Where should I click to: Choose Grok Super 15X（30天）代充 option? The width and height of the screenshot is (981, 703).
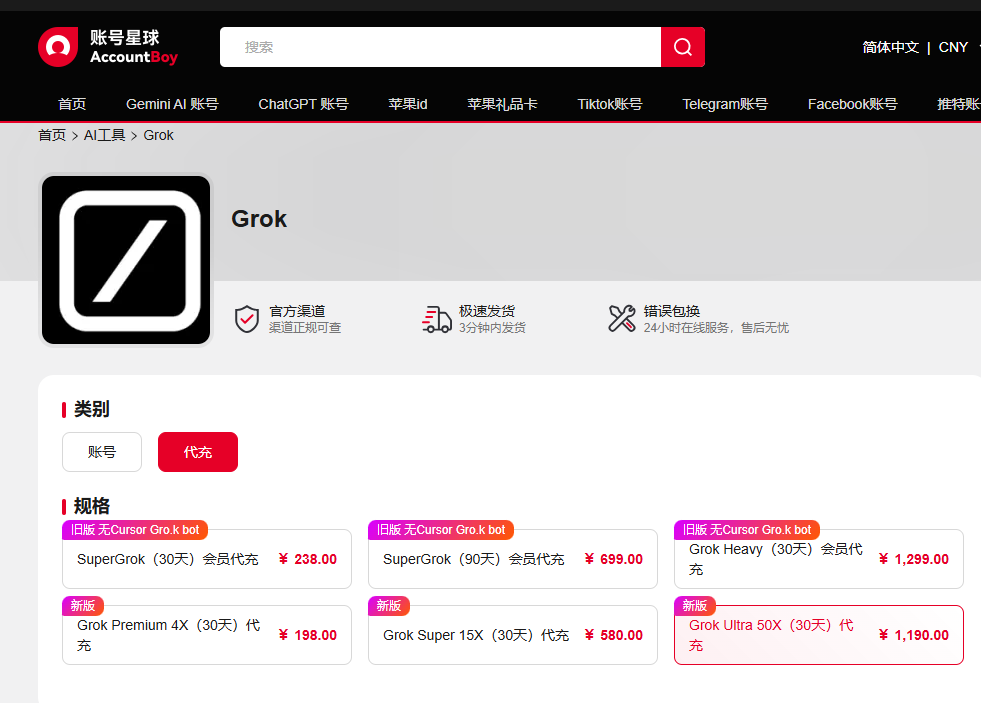click(x=513, y=635)
